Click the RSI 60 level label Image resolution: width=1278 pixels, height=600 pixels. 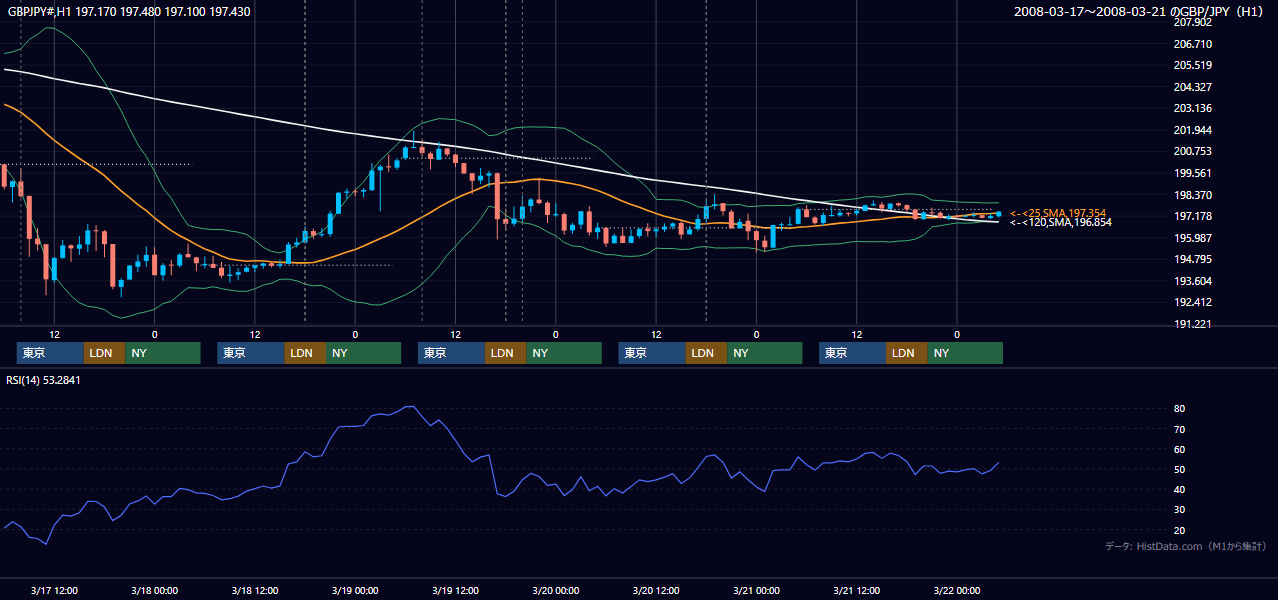point(1179,449)
